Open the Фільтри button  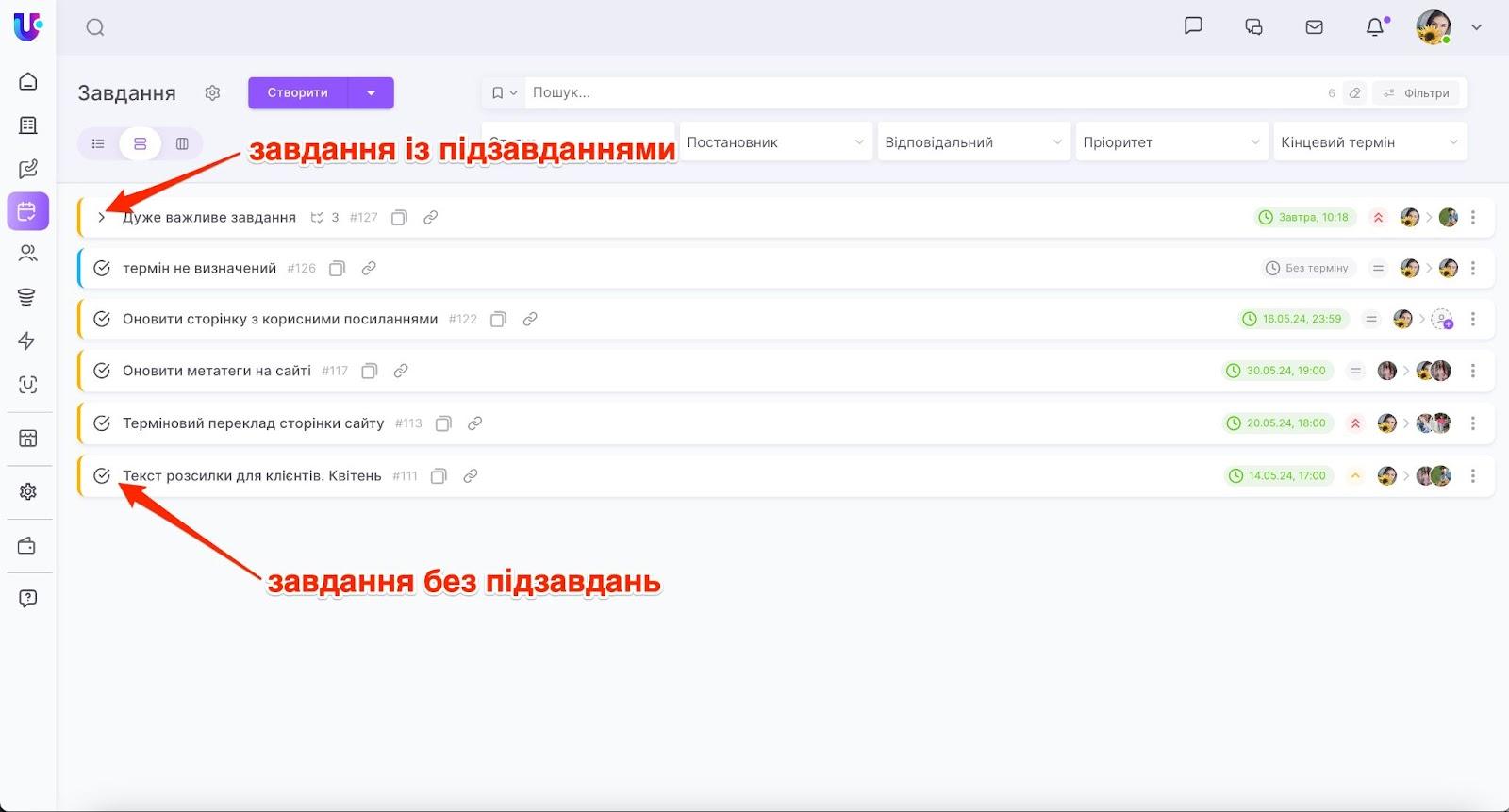click(1417, 92)
